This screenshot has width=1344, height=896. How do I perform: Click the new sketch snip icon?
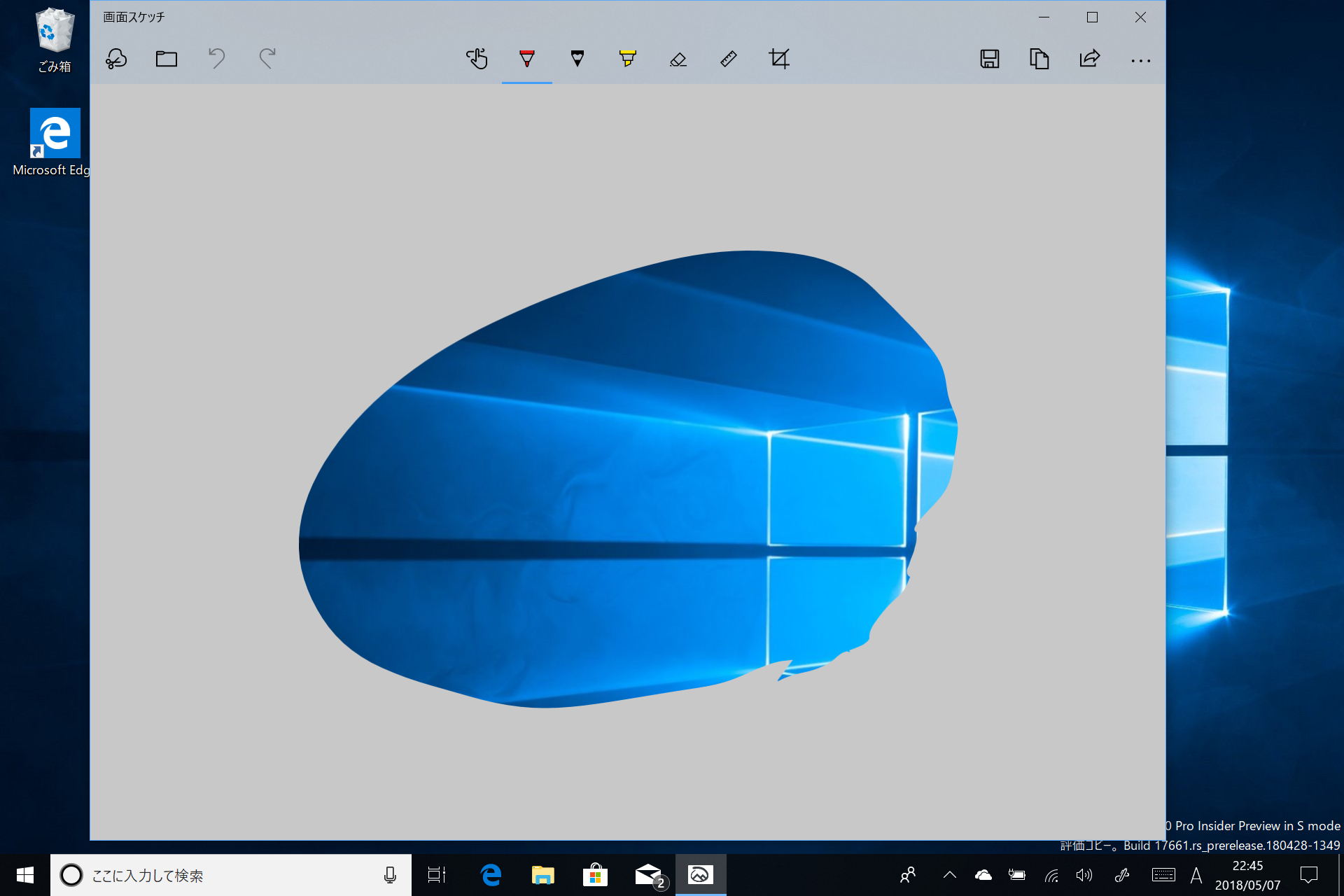[116, 59]
